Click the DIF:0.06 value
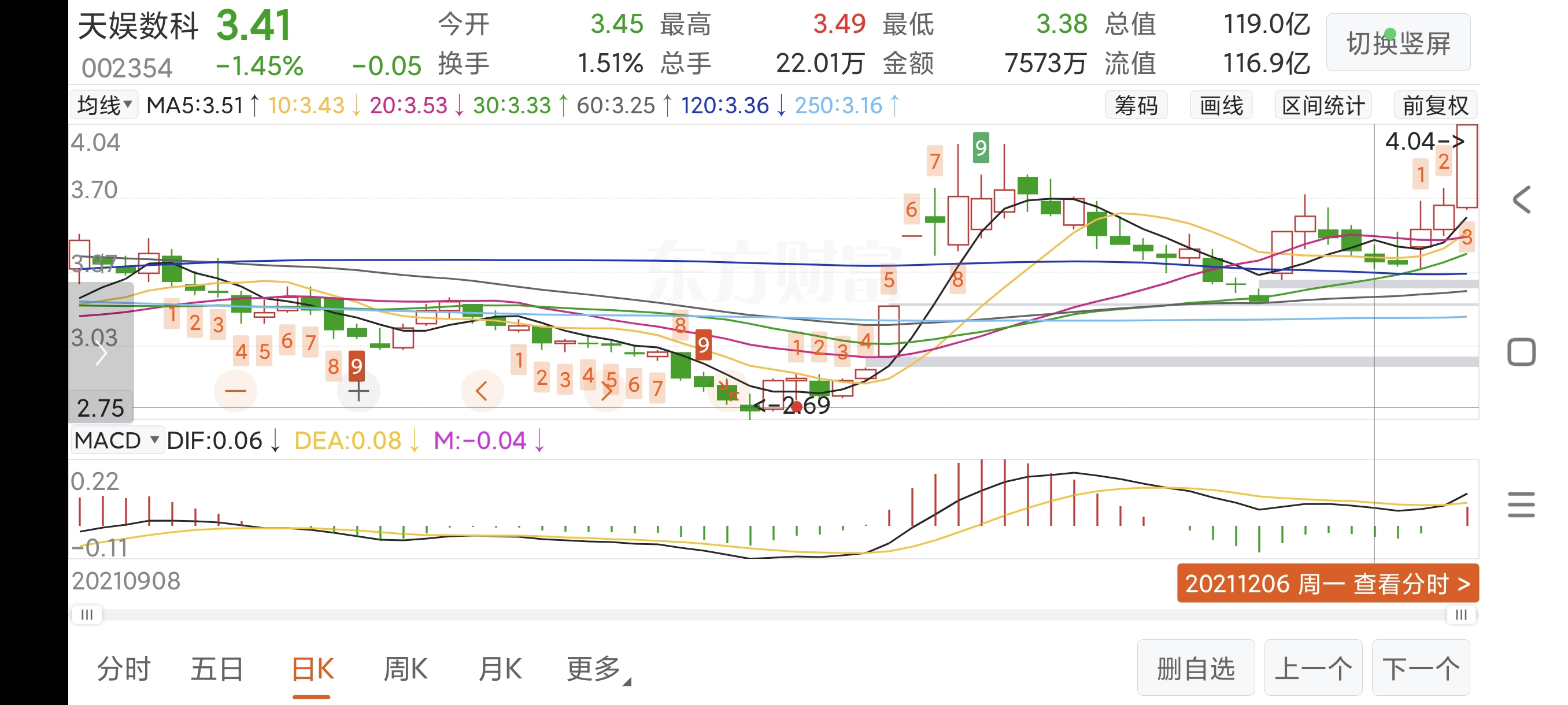 pos(223,440)
